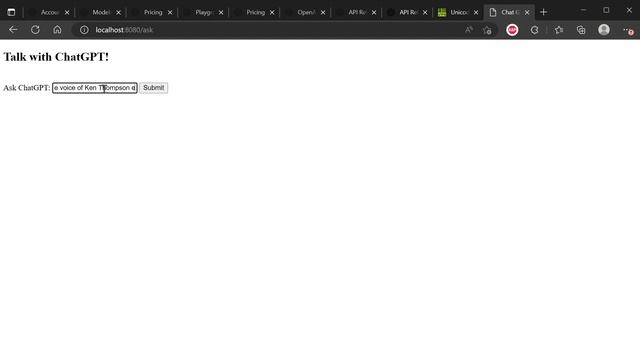640x360 pixels.
Task: Go to the browser Home page
Action: 57,30
